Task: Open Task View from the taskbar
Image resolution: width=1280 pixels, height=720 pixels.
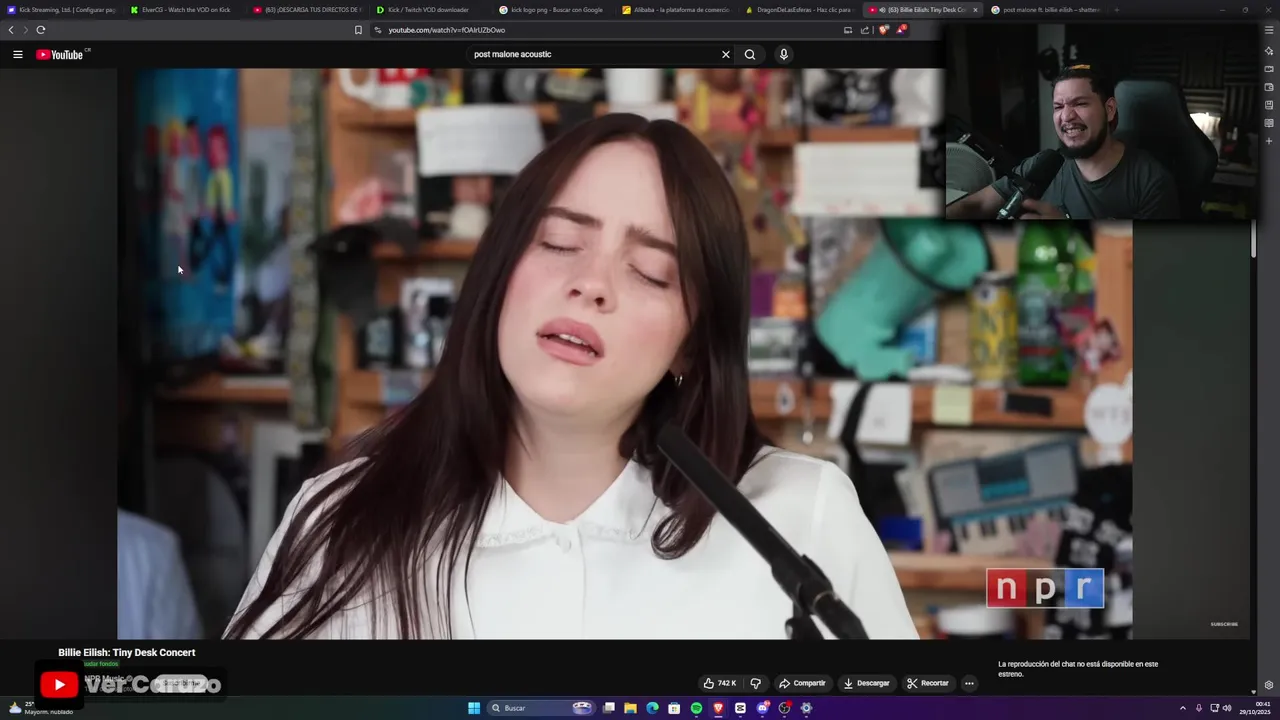Action: 608,708
